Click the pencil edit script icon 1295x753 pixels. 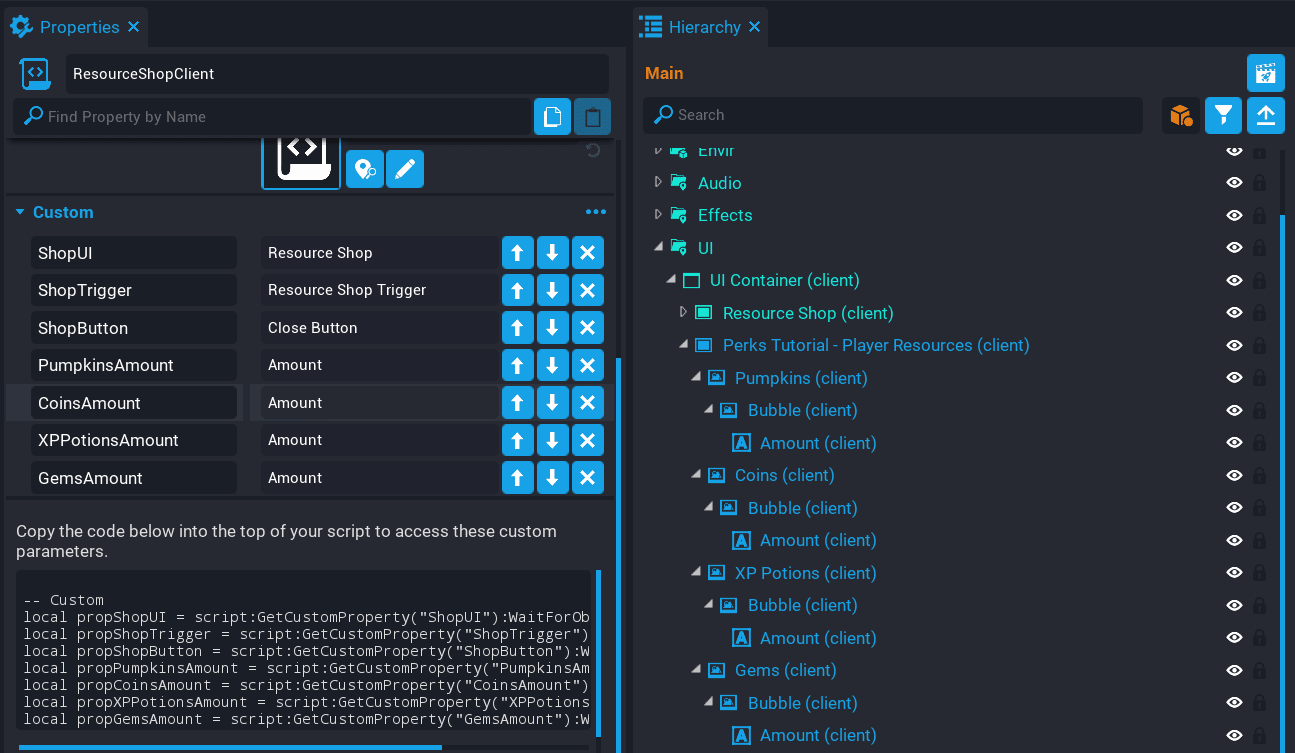(405, 170)
